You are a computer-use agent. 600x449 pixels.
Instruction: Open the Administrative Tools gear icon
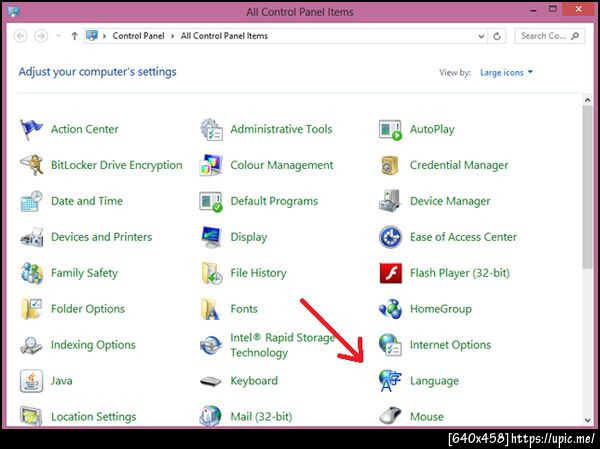(211, 129)
